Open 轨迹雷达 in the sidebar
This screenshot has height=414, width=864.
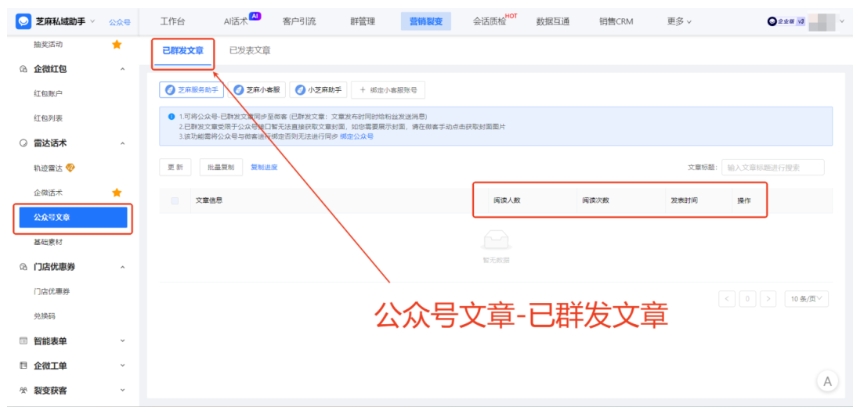point(48,168)
